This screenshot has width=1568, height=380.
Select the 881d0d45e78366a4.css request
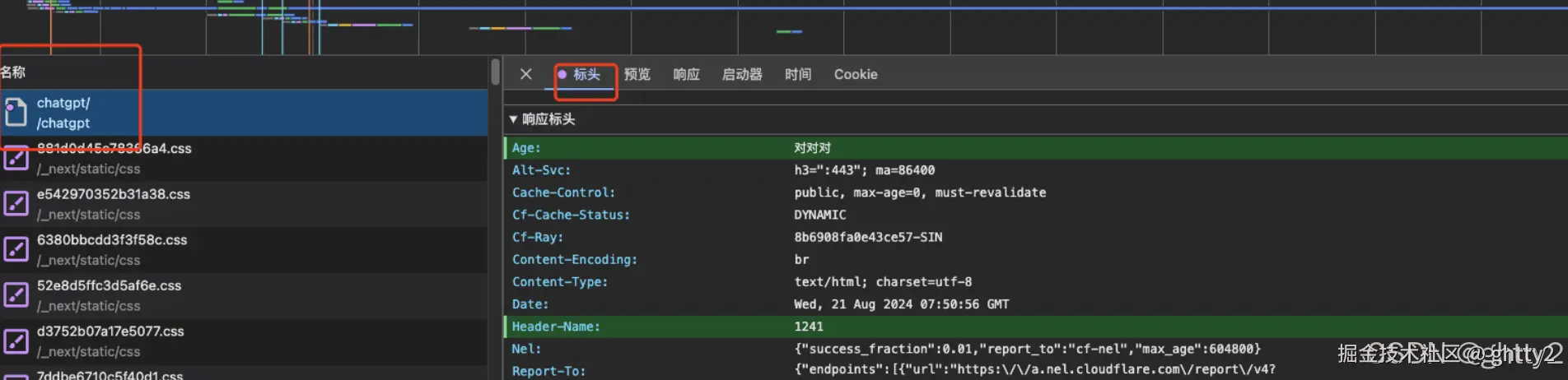[244, 159]
